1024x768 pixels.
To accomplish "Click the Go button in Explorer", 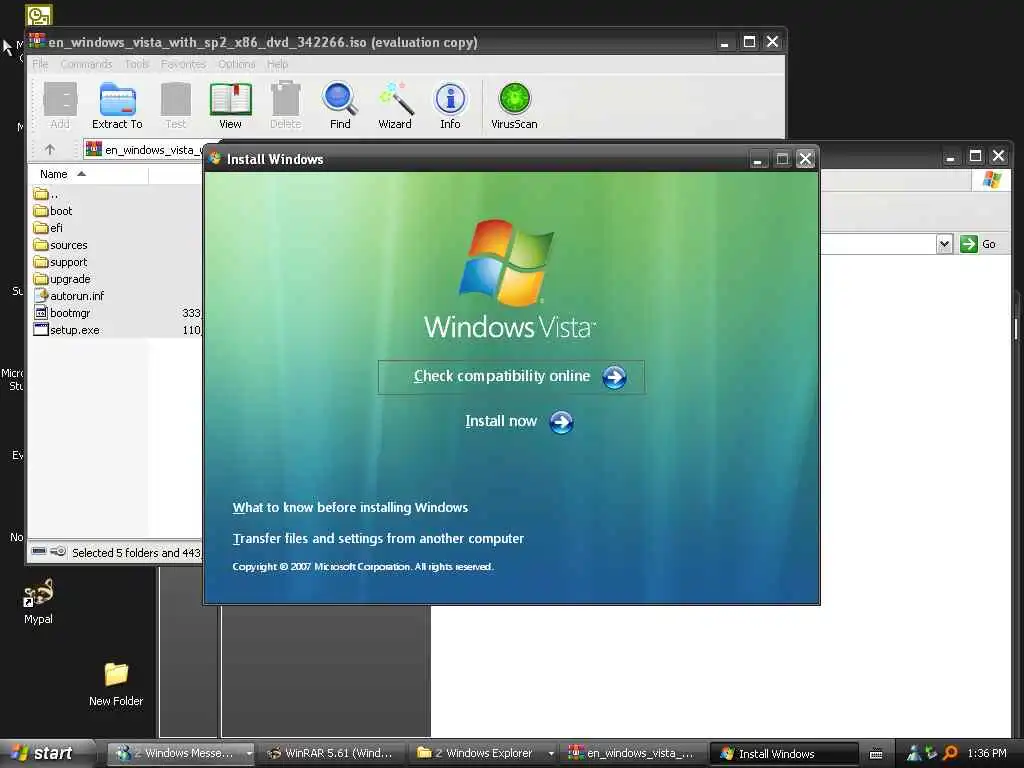I will (978, 244).
